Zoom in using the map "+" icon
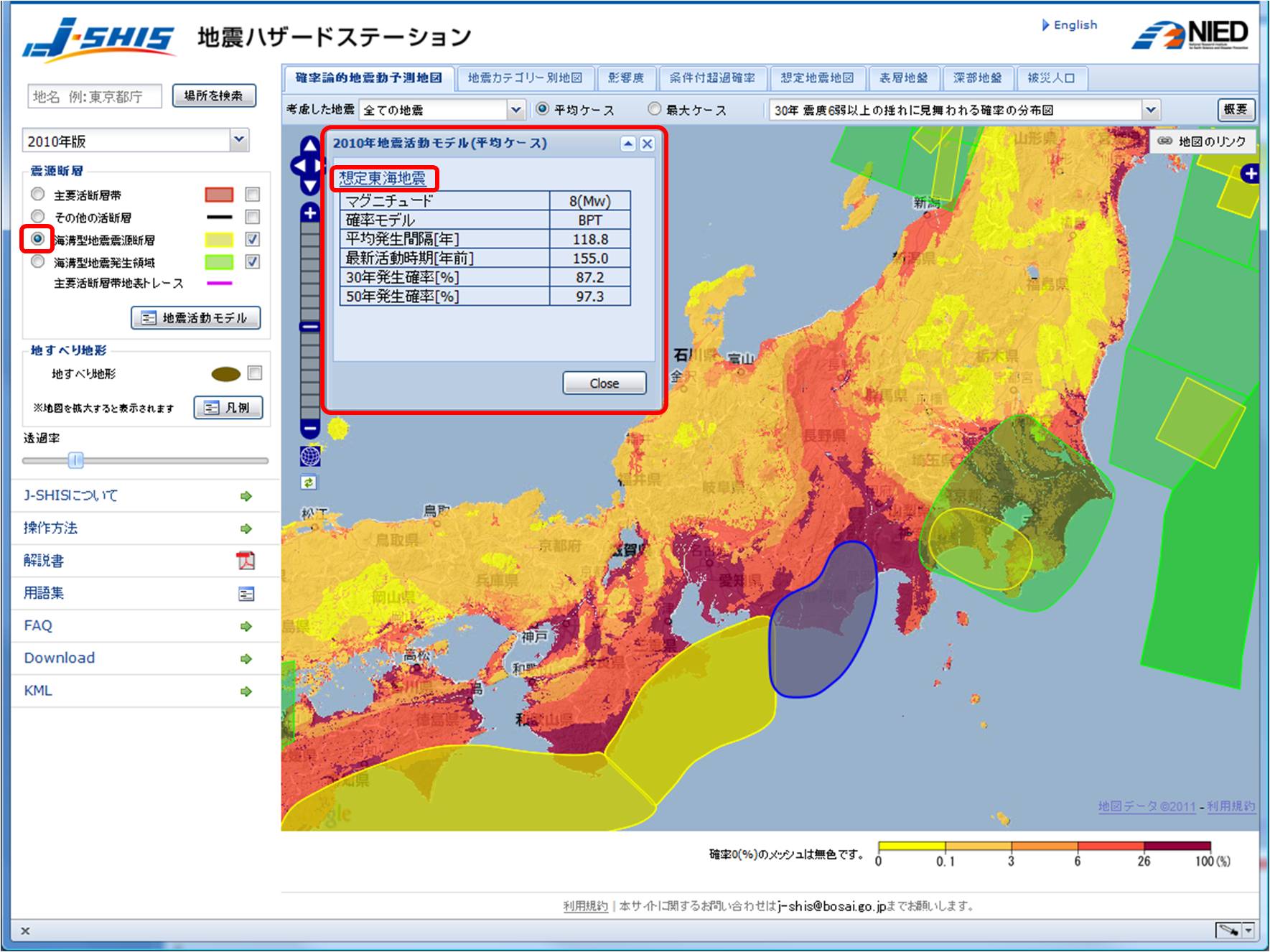 pyautogui.click(x=309, y=213)
